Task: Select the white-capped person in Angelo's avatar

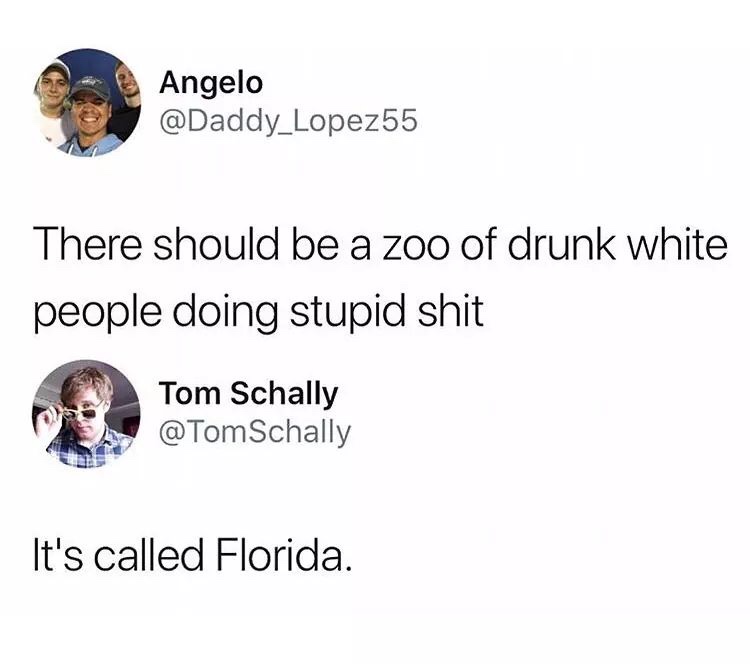Action: tap(51, 101)
